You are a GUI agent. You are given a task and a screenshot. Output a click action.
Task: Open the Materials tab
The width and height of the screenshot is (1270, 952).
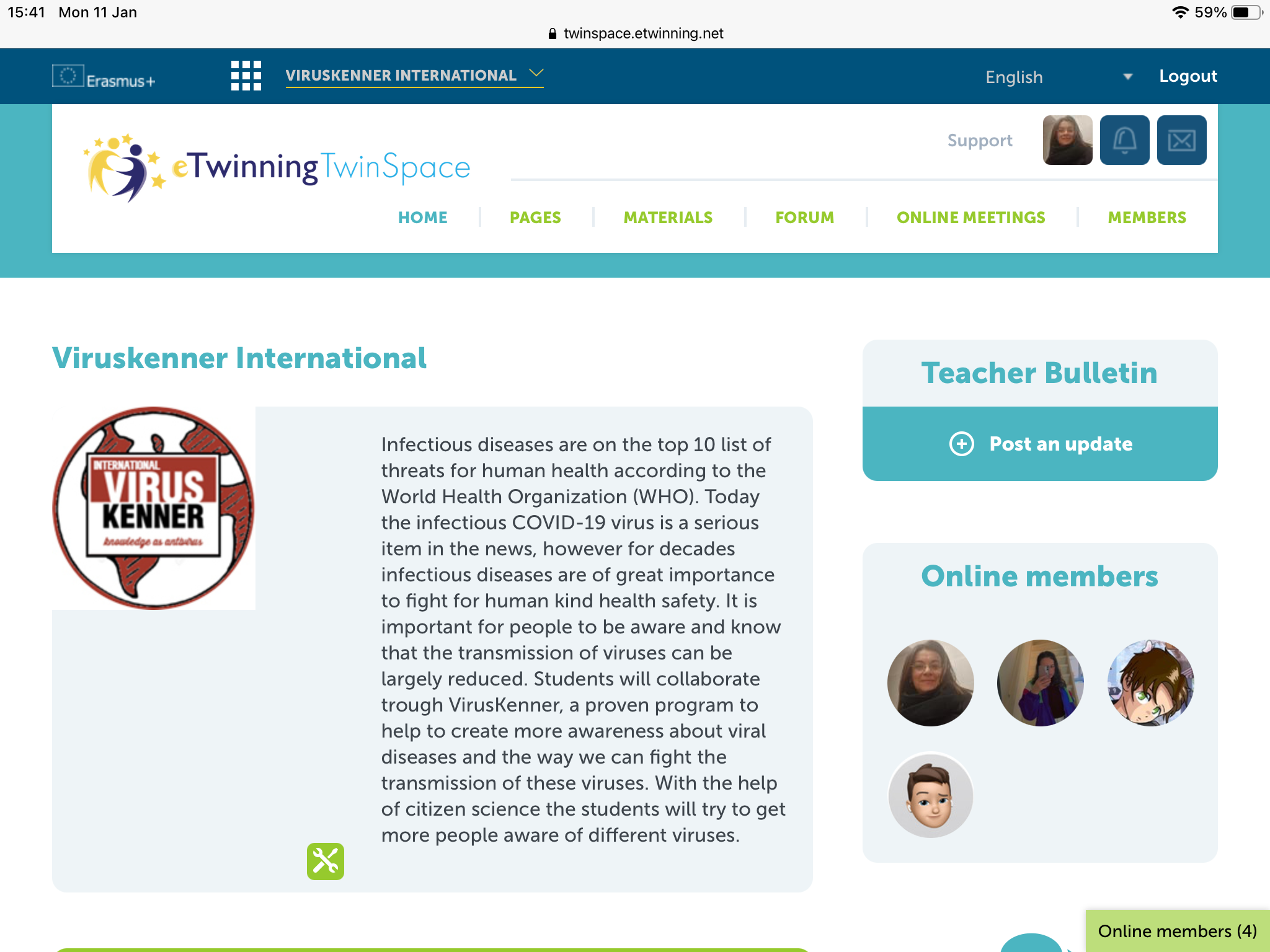tap(668, 218)
